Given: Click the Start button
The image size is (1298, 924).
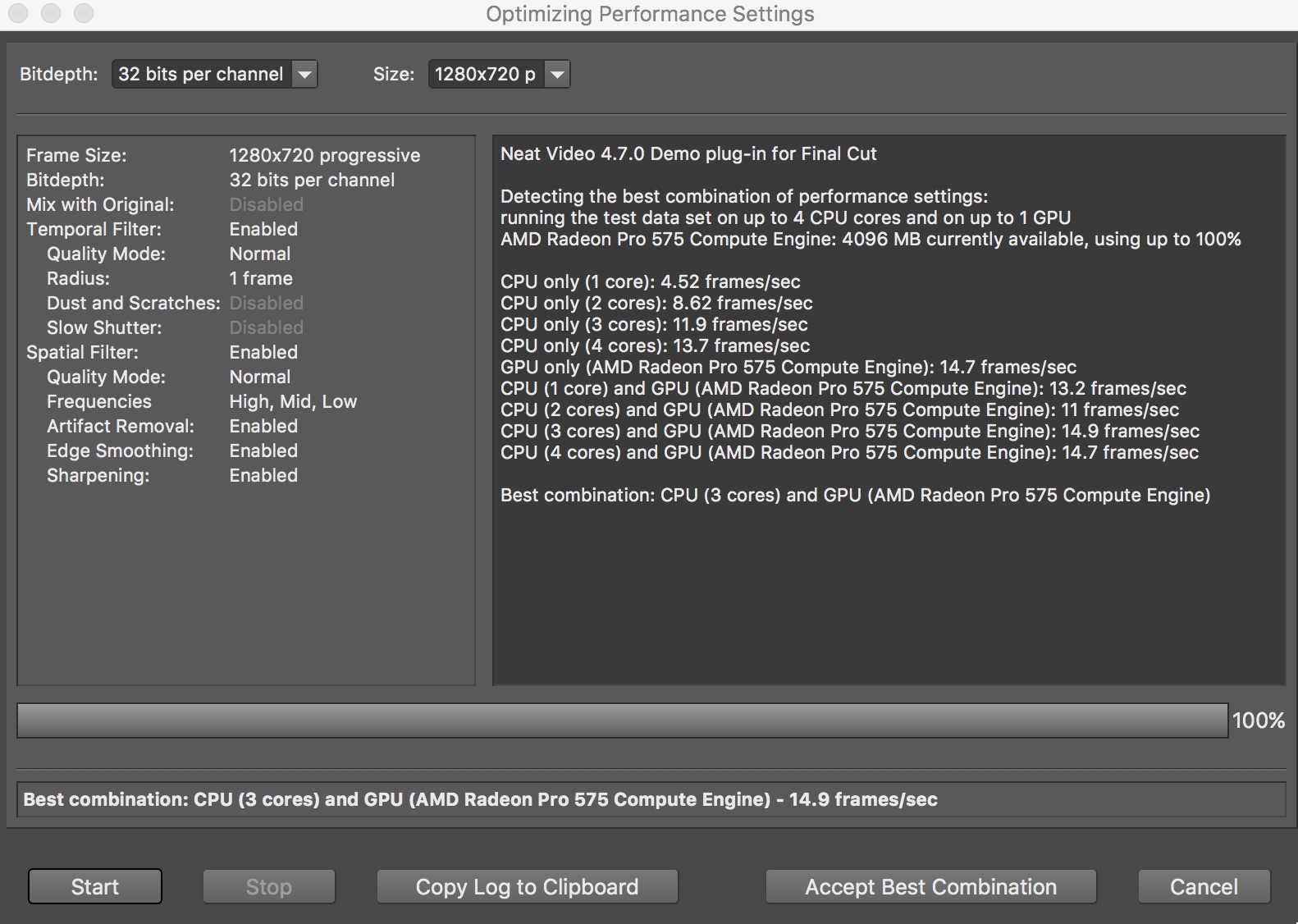Looking at the screenshot, I should 95,886.
